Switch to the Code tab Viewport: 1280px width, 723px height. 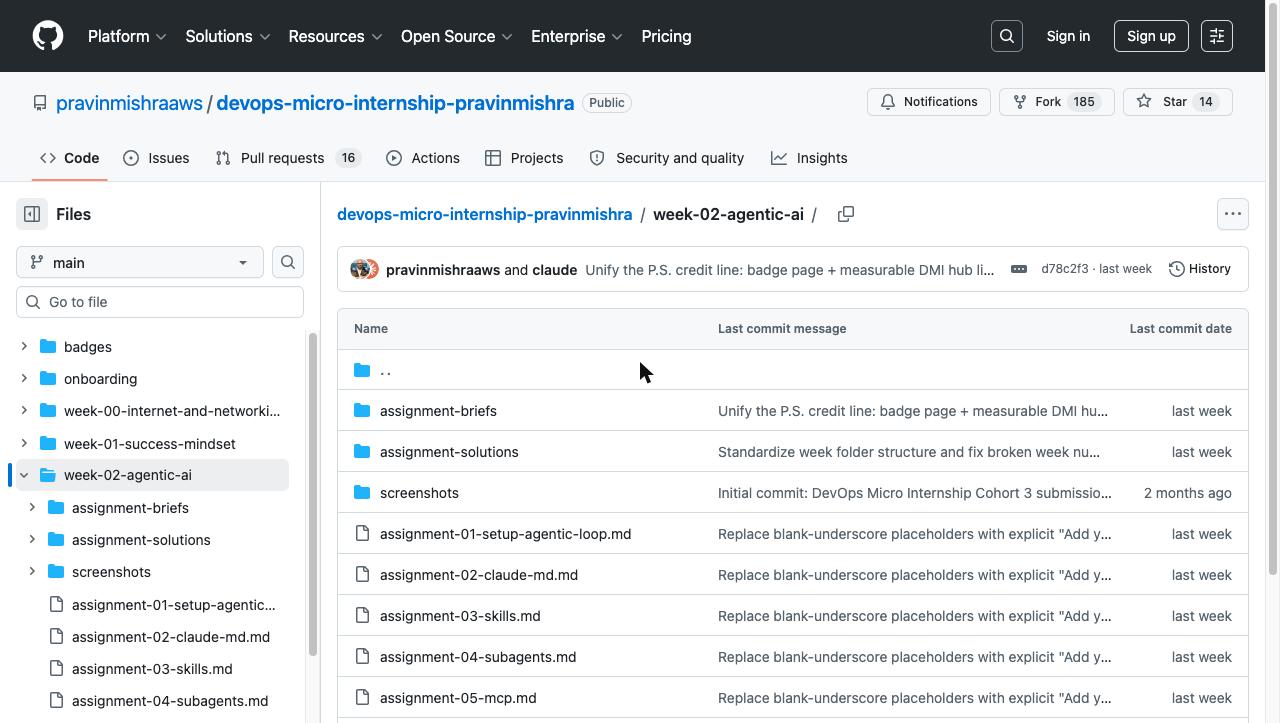click(x=70, y=158)
